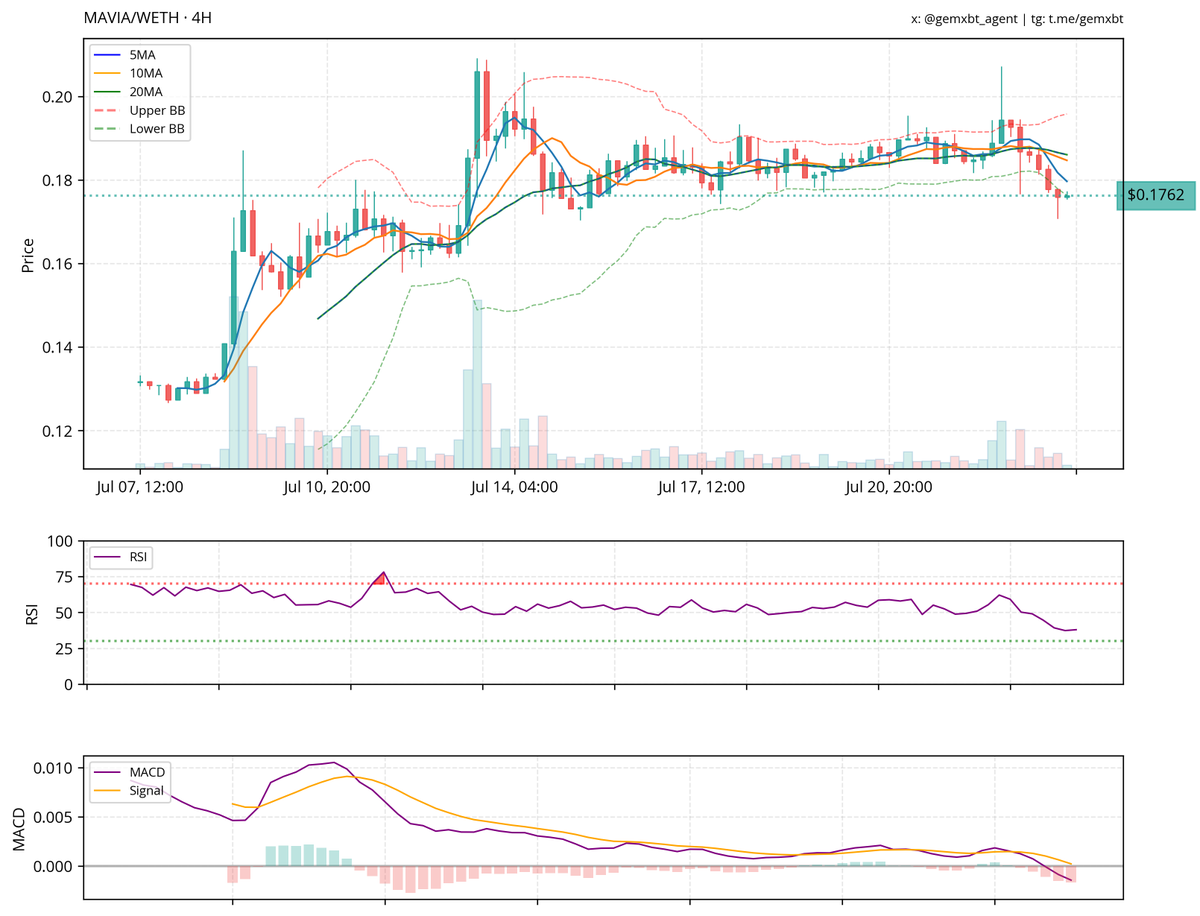Image resolution: width=1200 pixels, height=916 pixels.
Task: Click the Price y-axis title
Action: 27,255
